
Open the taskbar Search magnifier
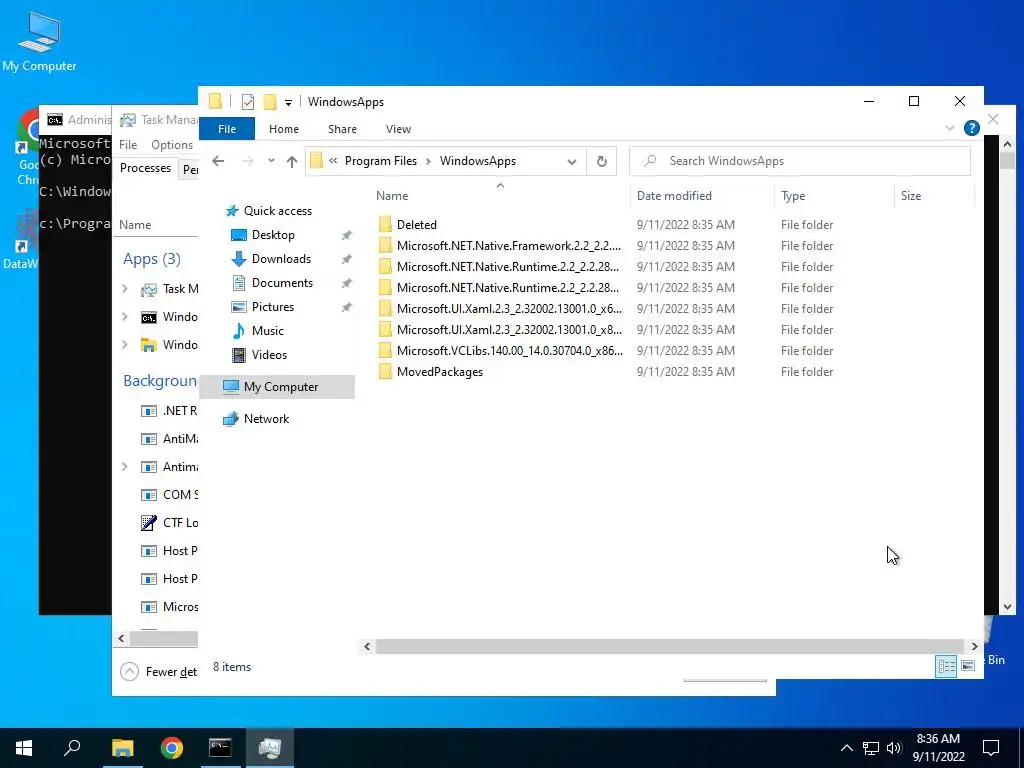click(72, 748)
